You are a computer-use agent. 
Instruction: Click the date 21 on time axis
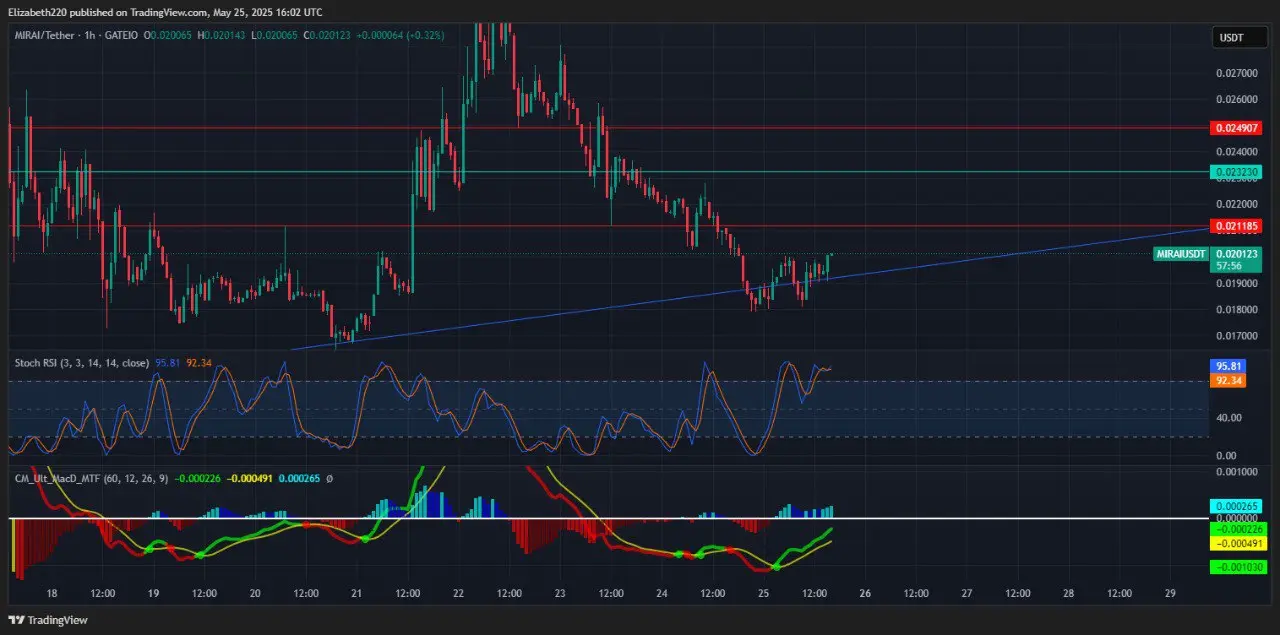coord(357,593)
